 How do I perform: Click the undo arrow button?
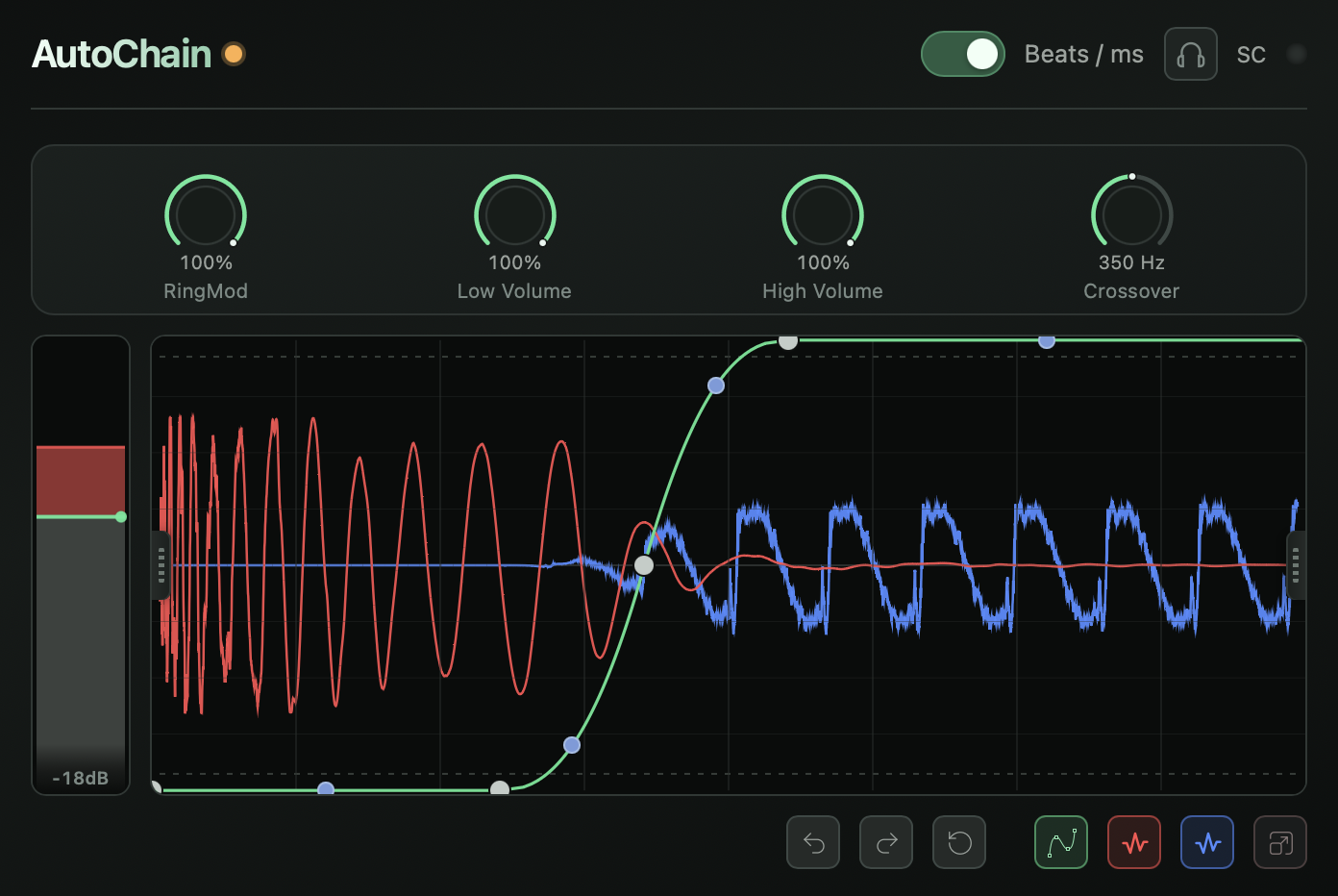[813, 843]
